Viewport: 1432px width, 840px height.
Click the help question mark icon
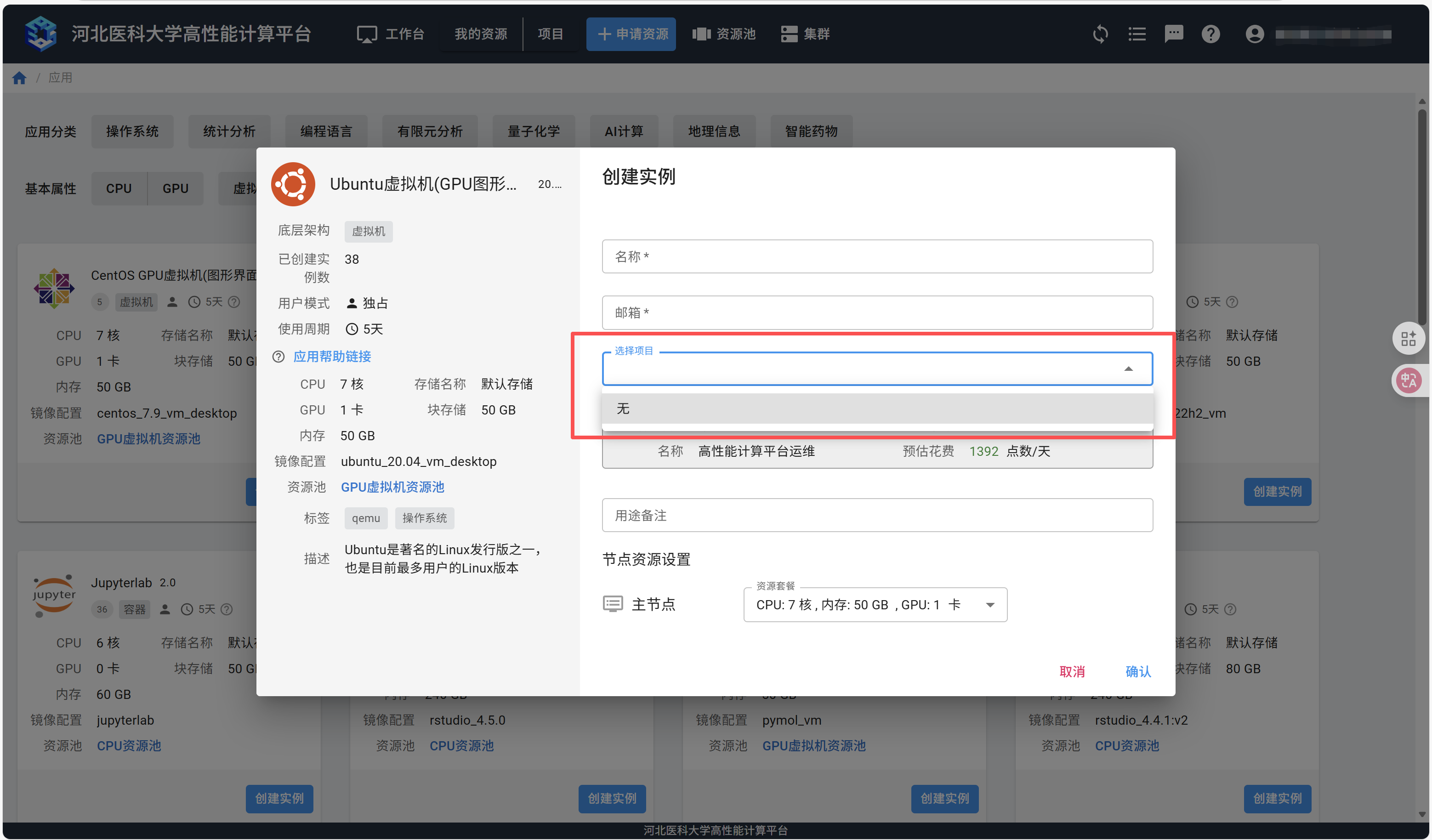coord(1210,34)
